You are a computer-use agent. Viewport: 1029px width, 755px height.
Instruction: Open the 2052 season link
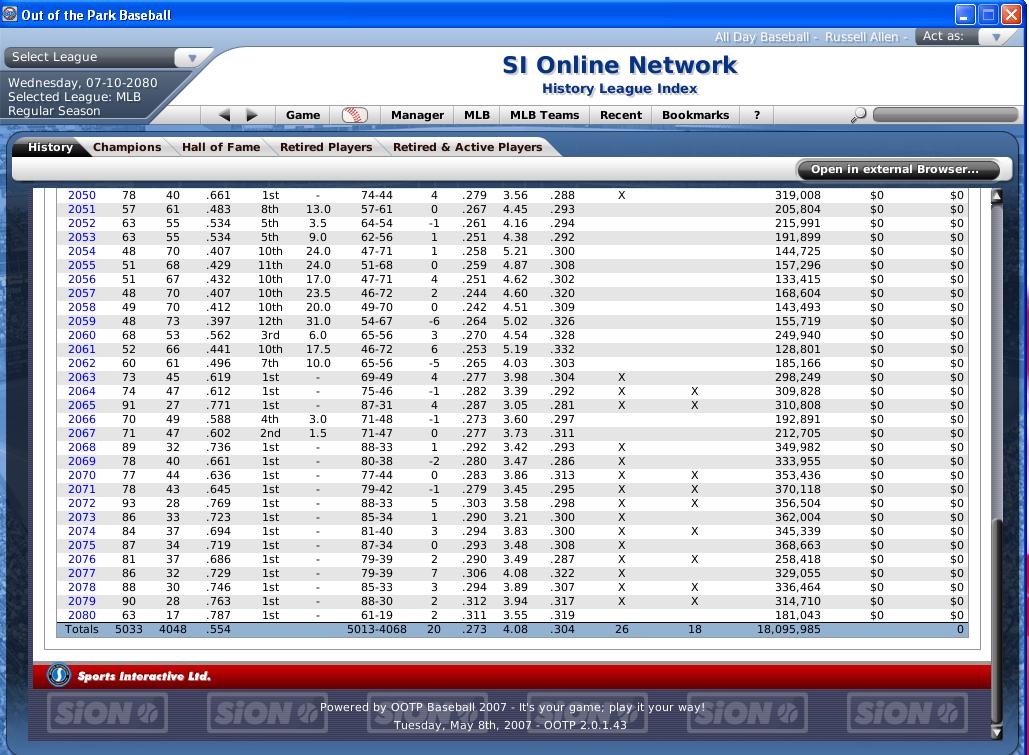point(82,223)
